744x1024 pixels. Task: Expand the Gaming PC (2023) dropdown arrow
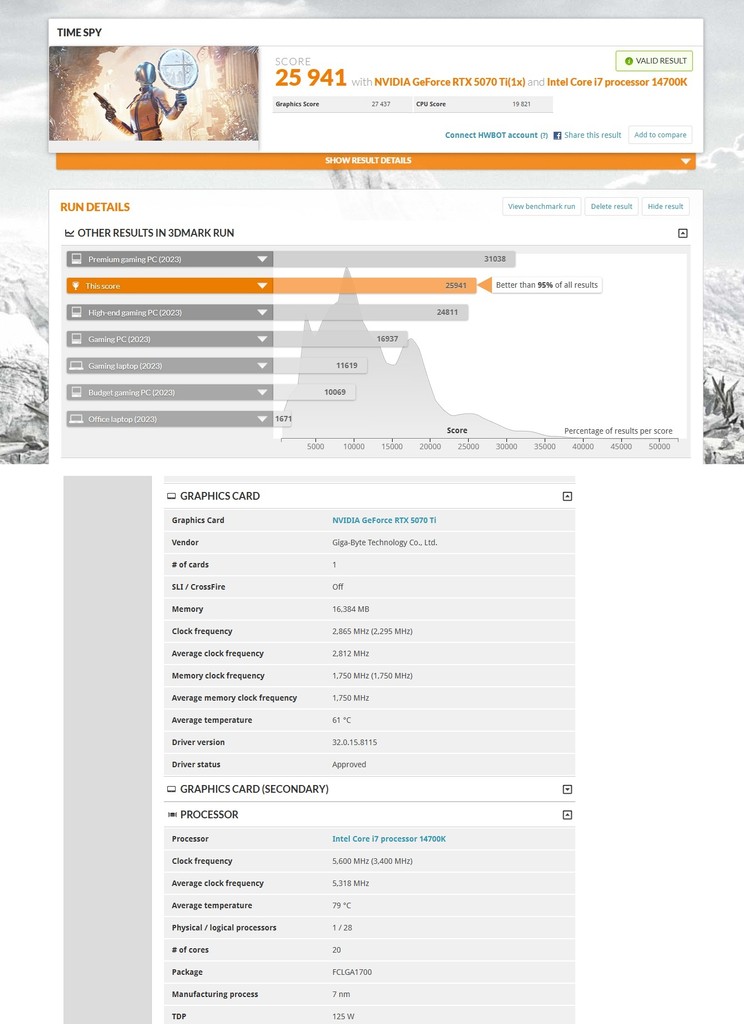(262, 339)
